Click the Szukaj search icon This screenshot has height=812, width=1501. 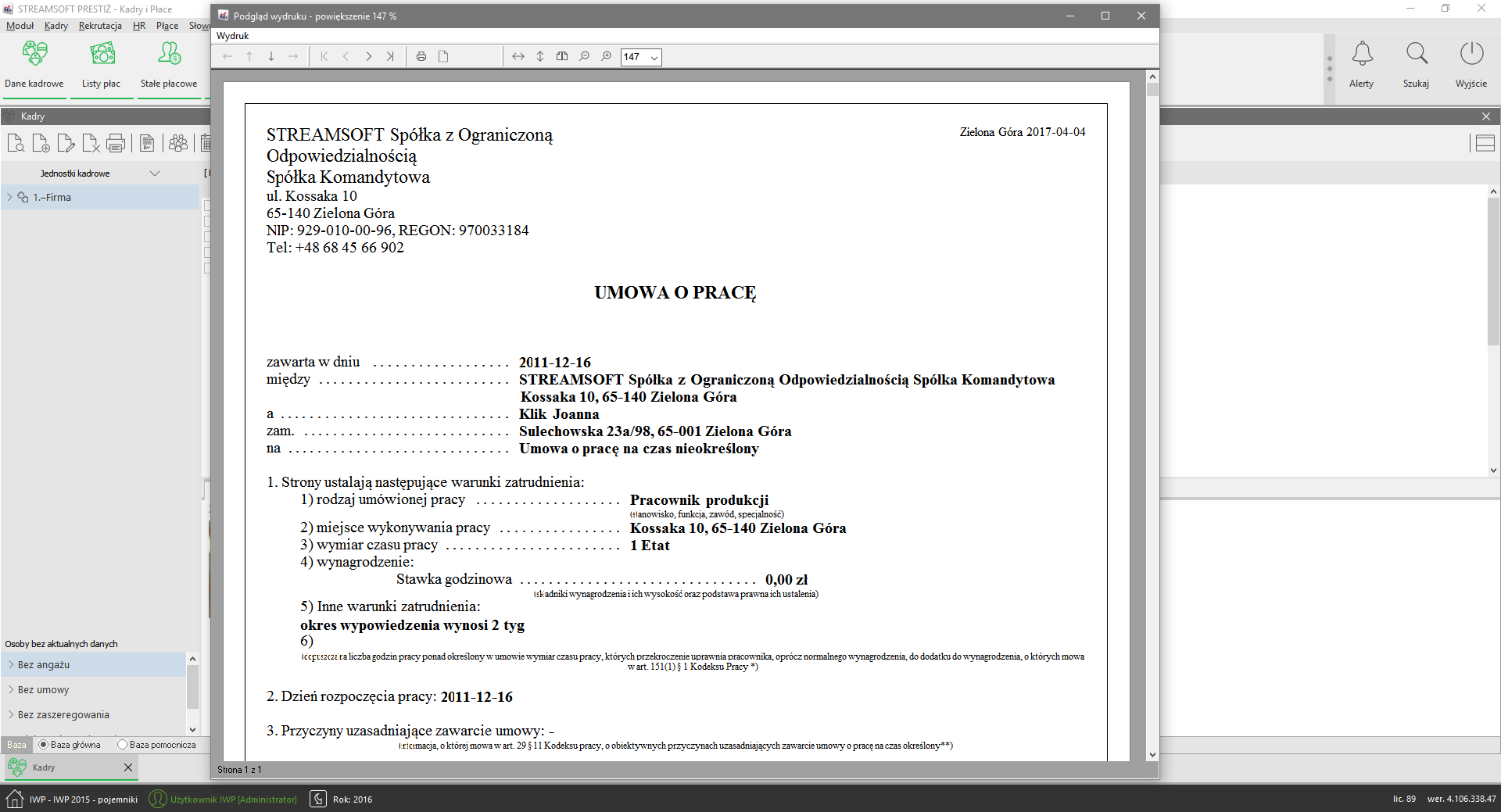click(1417, 54)
